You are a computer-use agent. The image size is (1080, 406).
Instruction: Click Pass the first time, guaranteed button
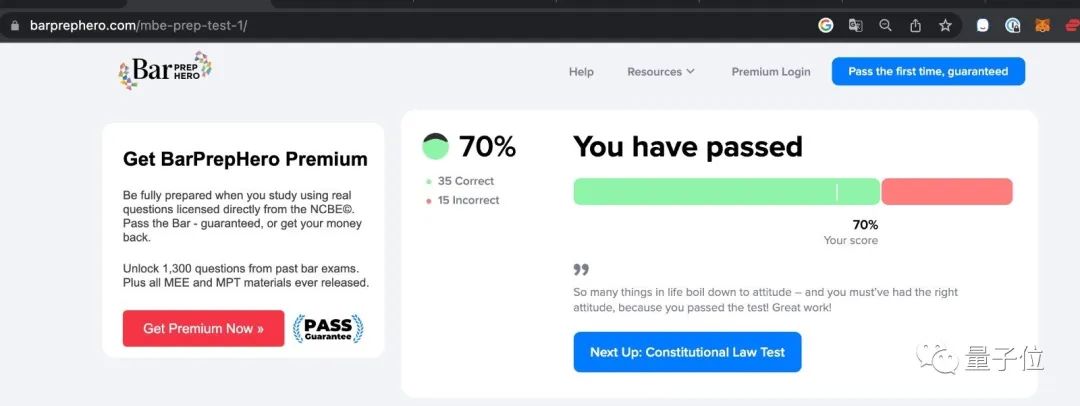click(928, 71)
